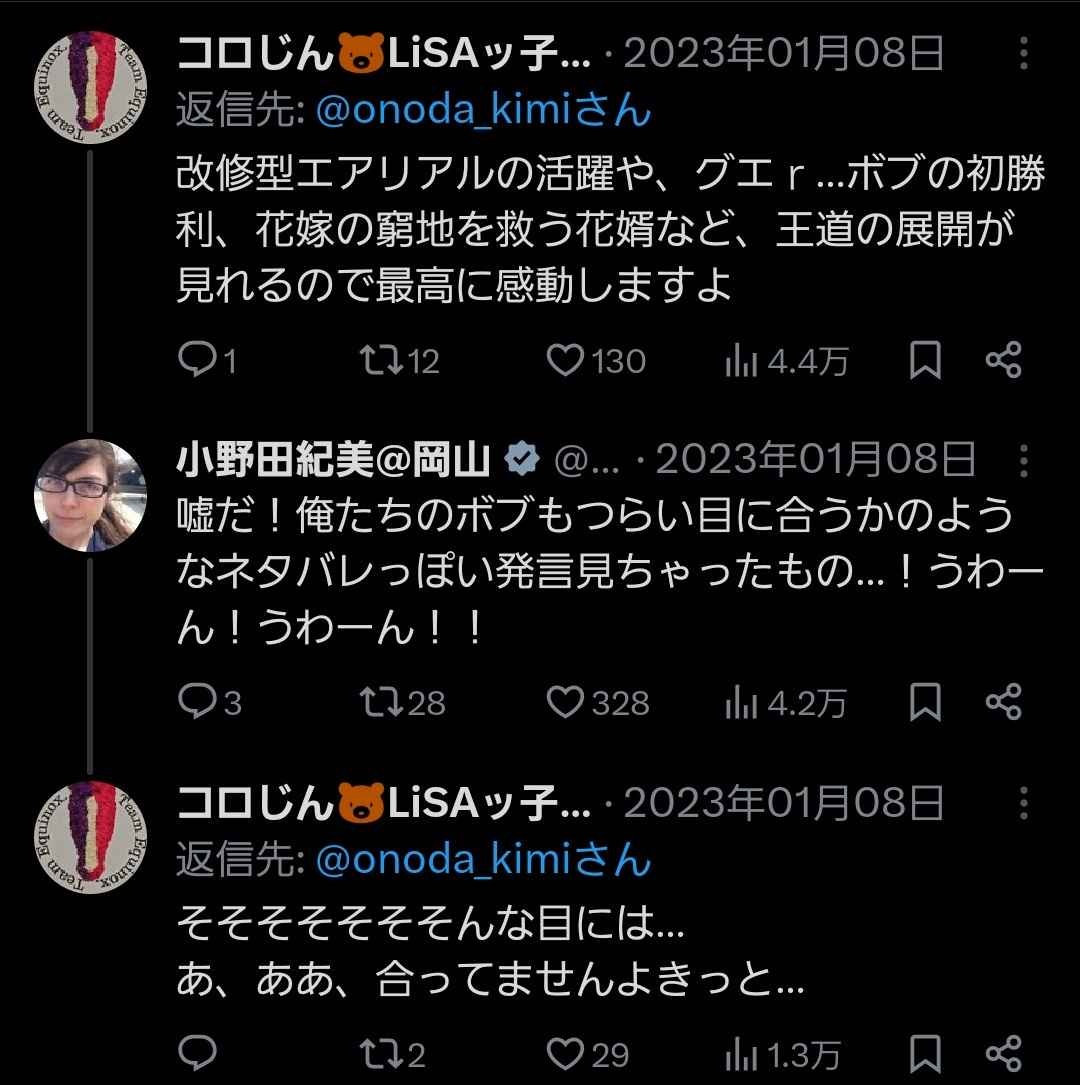Viewport: 1080px width, 1085px height.
Task: View analytics of tweet with 1.3万 views
Action: pyautogui.click(x=742, y=1053)
